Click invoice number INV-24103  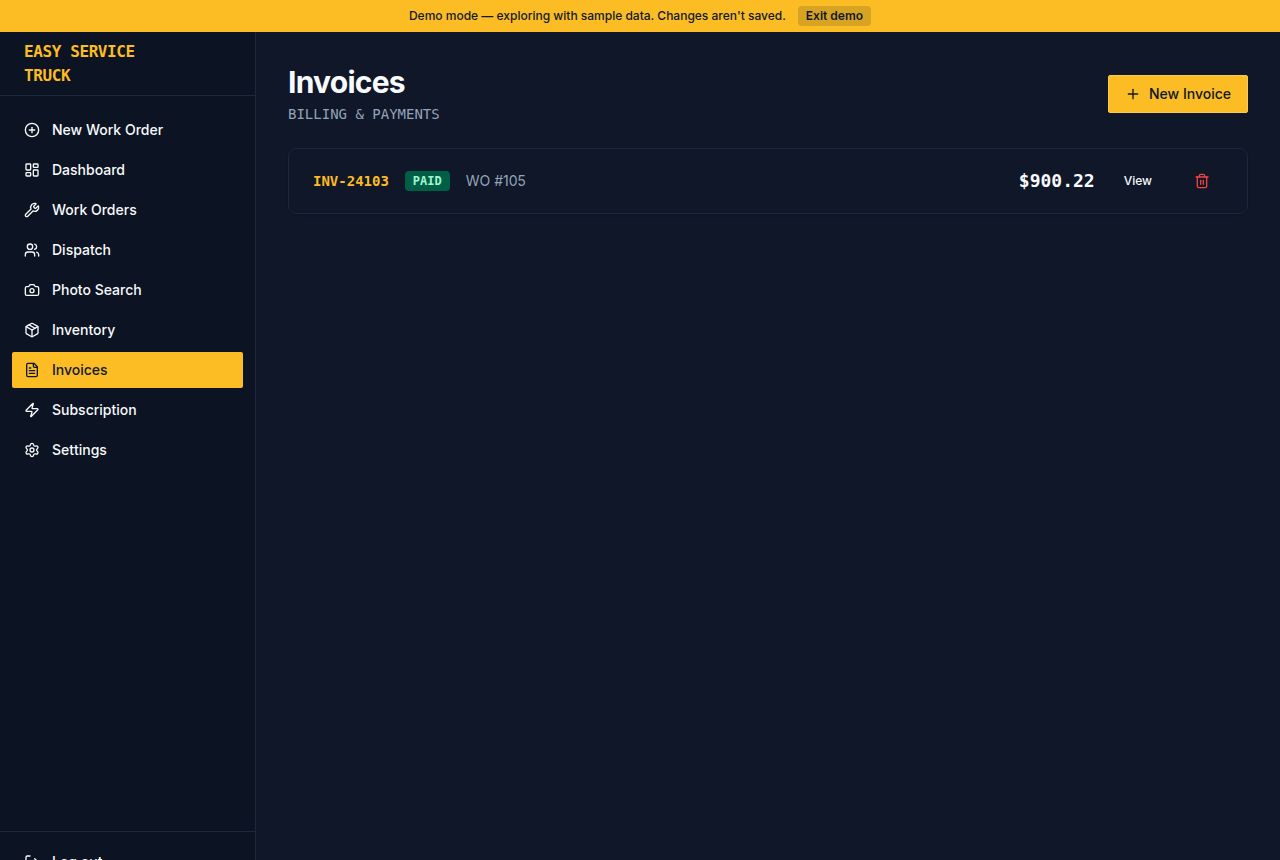coord(351,181)
